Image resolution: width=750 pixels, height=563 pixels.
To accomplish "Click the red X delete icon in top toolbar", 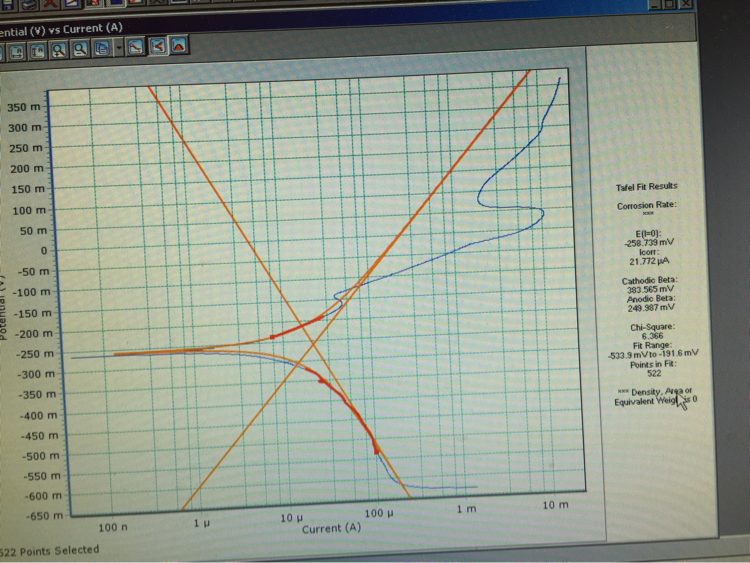I will click(x=51, y=4).
